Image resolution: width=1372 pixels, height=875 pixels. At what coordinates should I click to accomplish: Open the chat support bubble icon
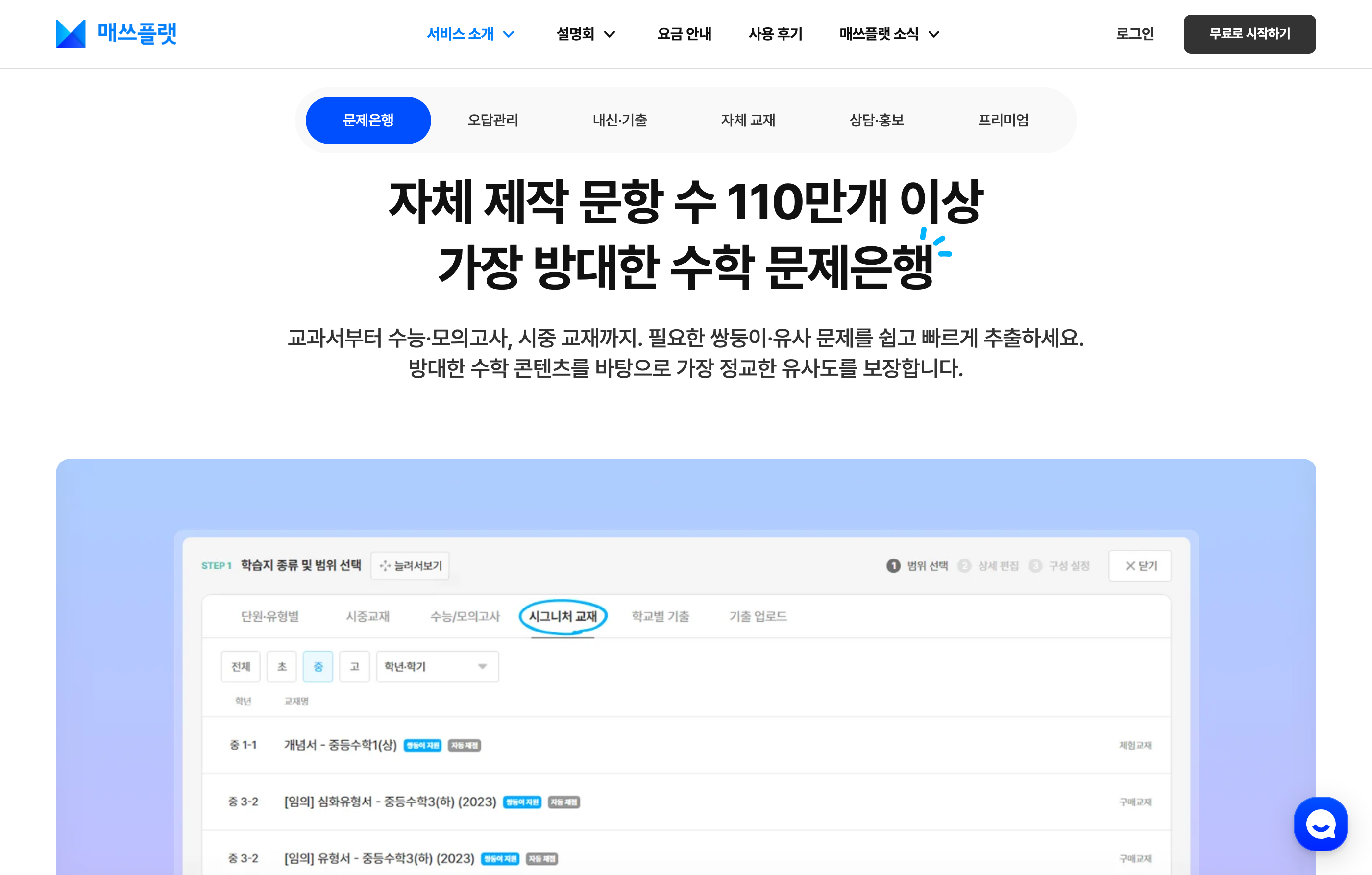coord(1321,824)
